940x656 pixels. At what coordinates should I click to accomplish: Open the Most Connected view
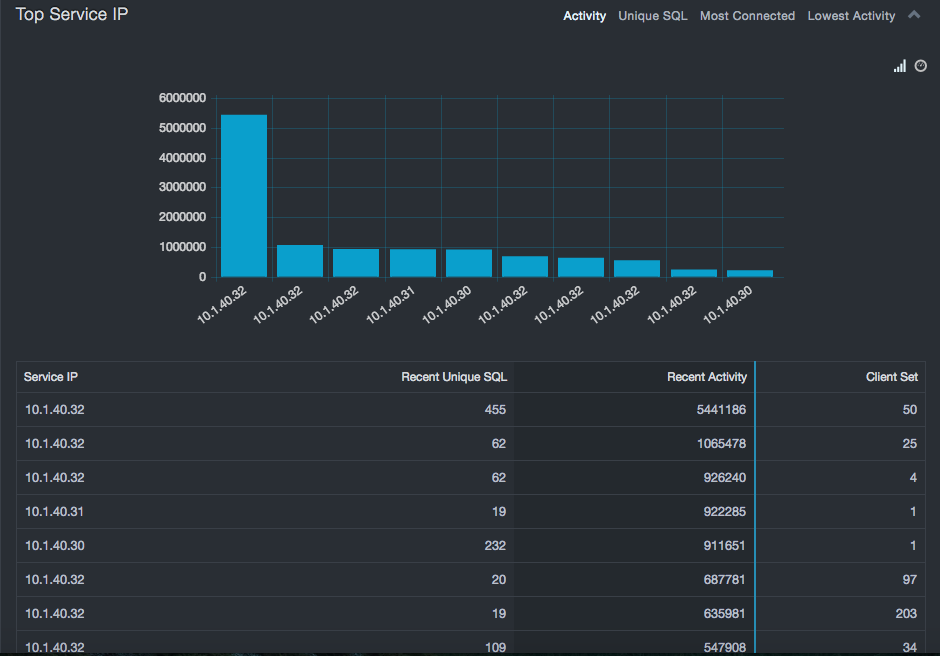[x=747, y=16]
